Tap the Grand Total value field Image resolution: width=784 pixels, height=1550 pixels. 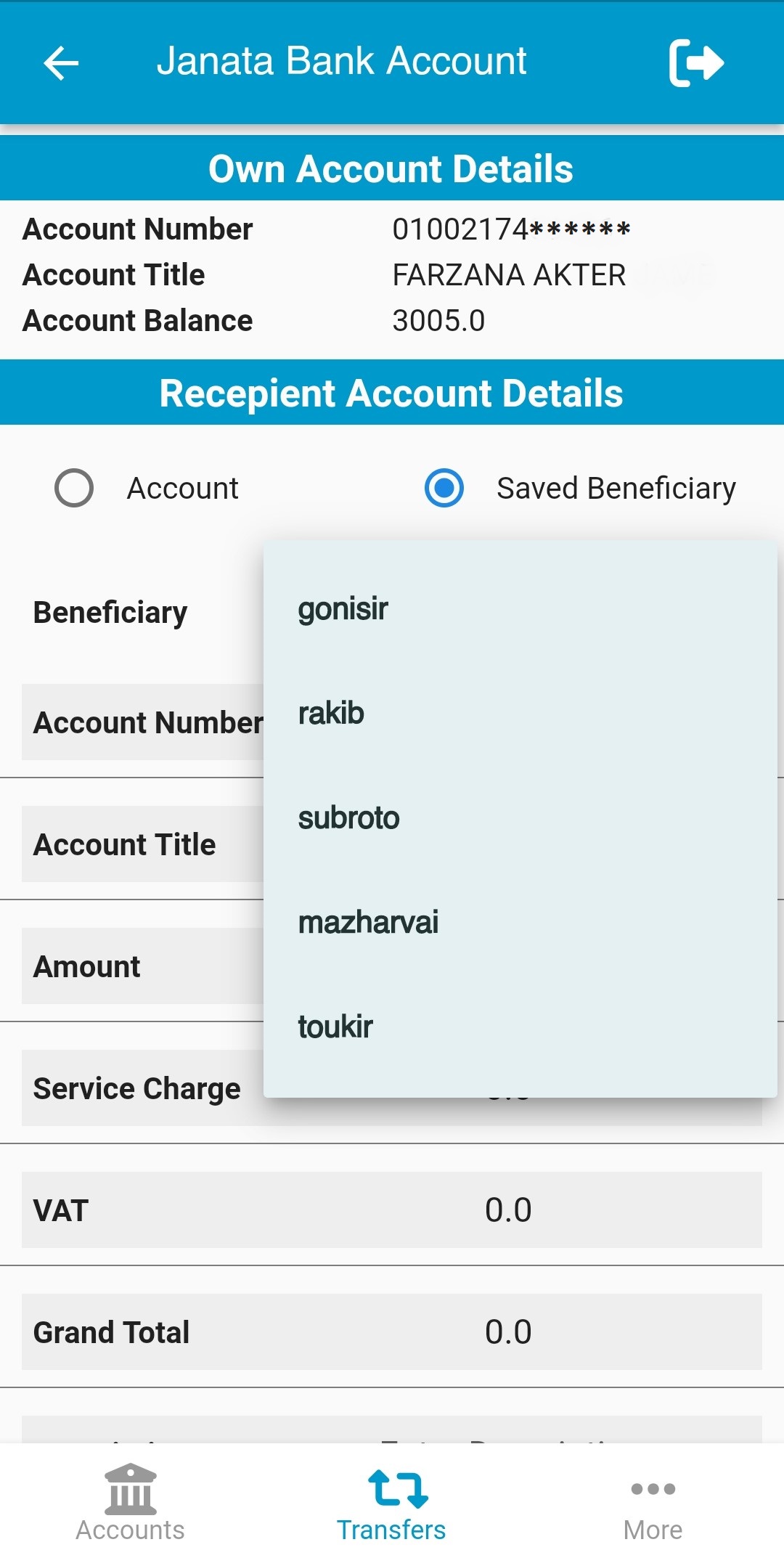click(508, 1332)
